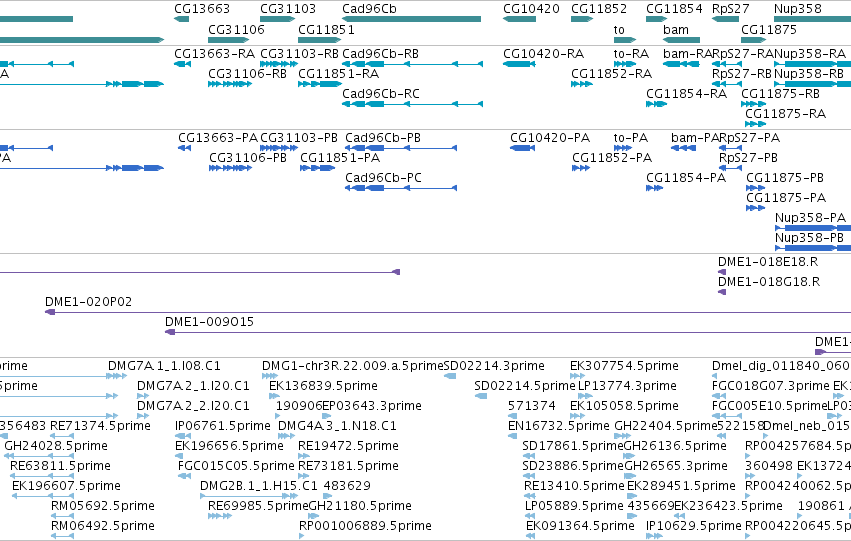Select the CG10420 gene label
Image resolution: width=851 pixels, height=541 pixels.
(x=531, y=9)
